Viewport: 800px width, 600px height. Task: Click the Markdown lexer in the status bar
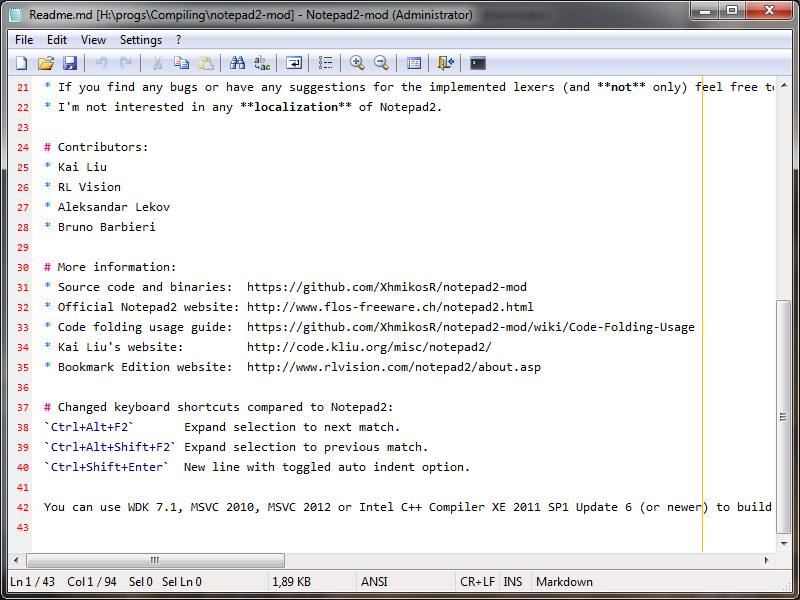coord(564,581)
